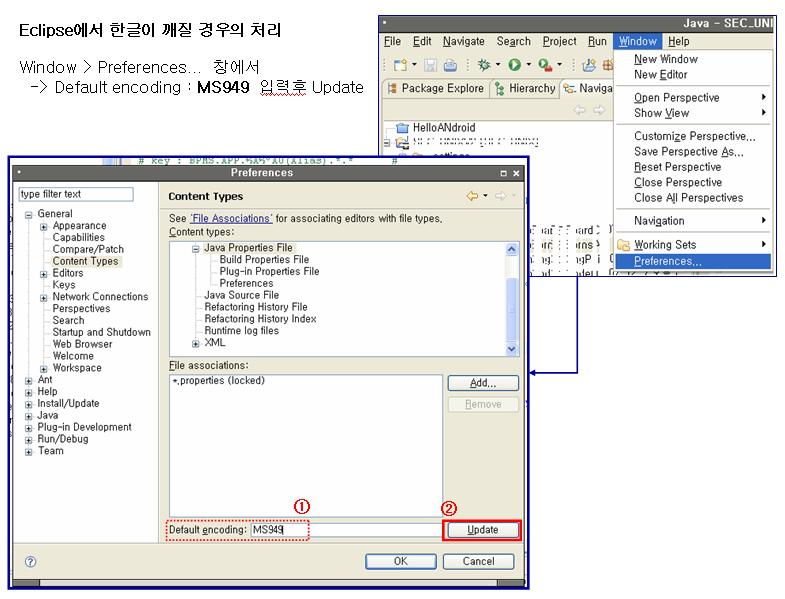This screenshot has height=599, width=785.
Task: Select Preferences... in Window menu
Action: pyautogui.click(x=693, y=261)
